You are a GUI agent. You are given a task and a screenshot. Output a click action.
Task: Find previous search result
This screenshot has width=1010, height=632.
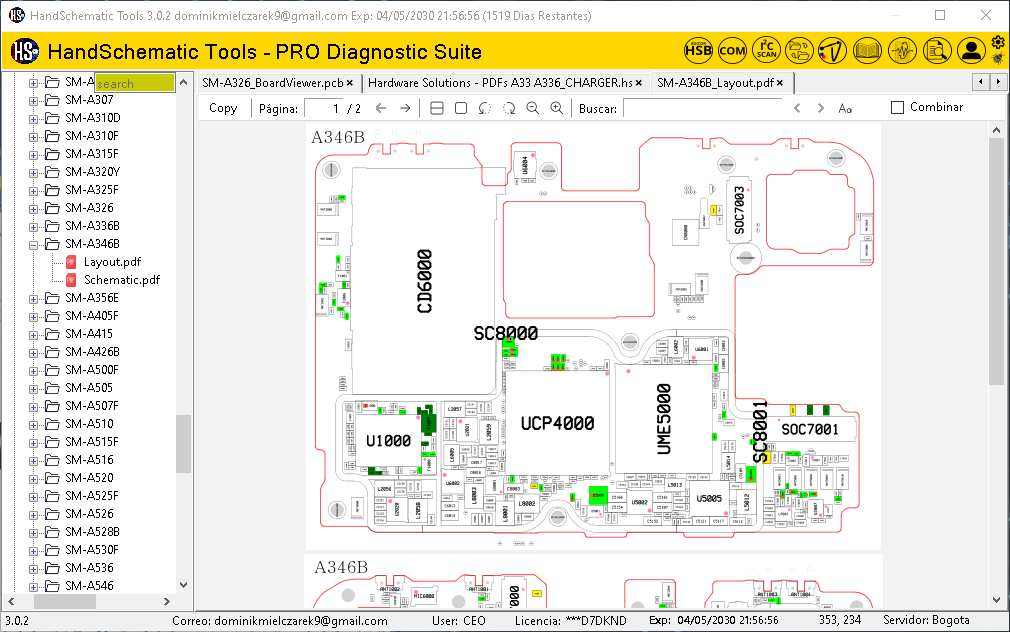click(x=797, y=108)
